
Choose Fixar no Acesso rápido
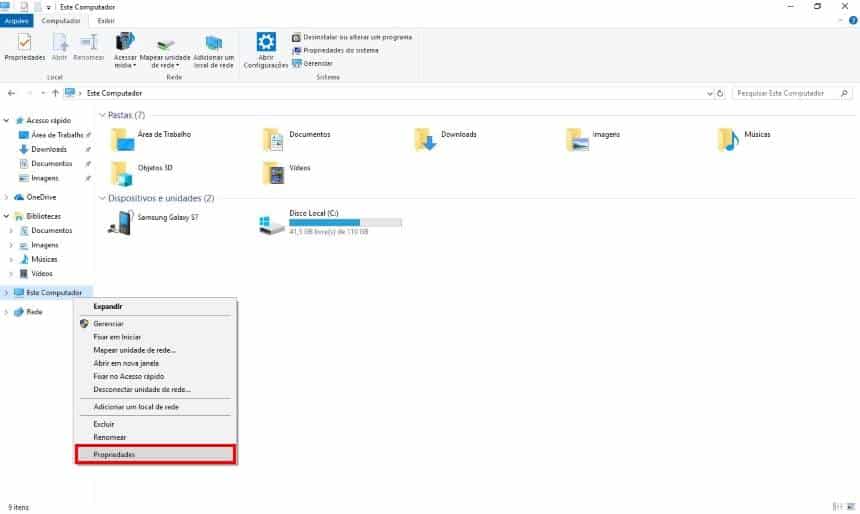pos(156,376)
